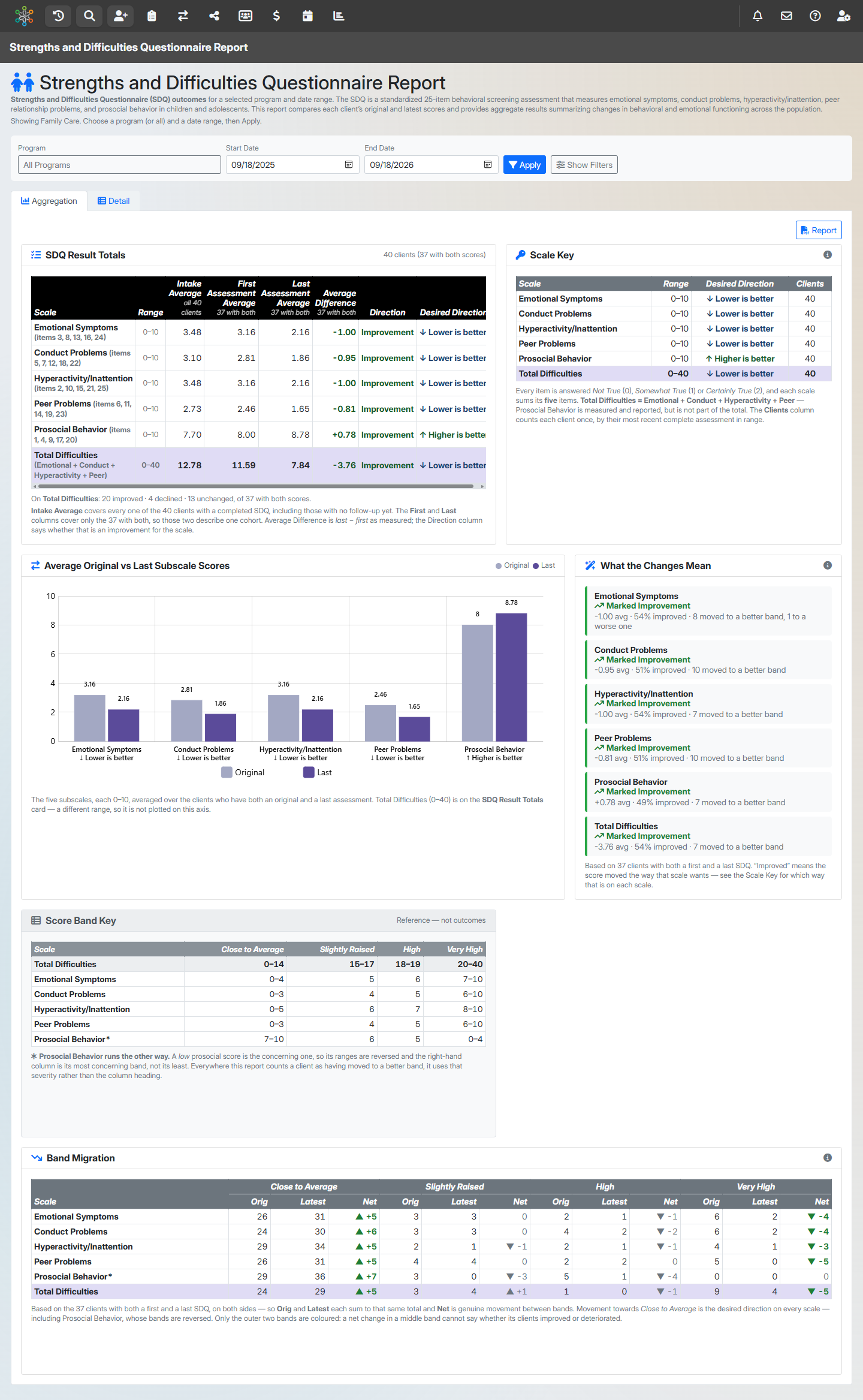Check the notifications bell
This screenshot has width=863, height=1400.
[758, 16]
